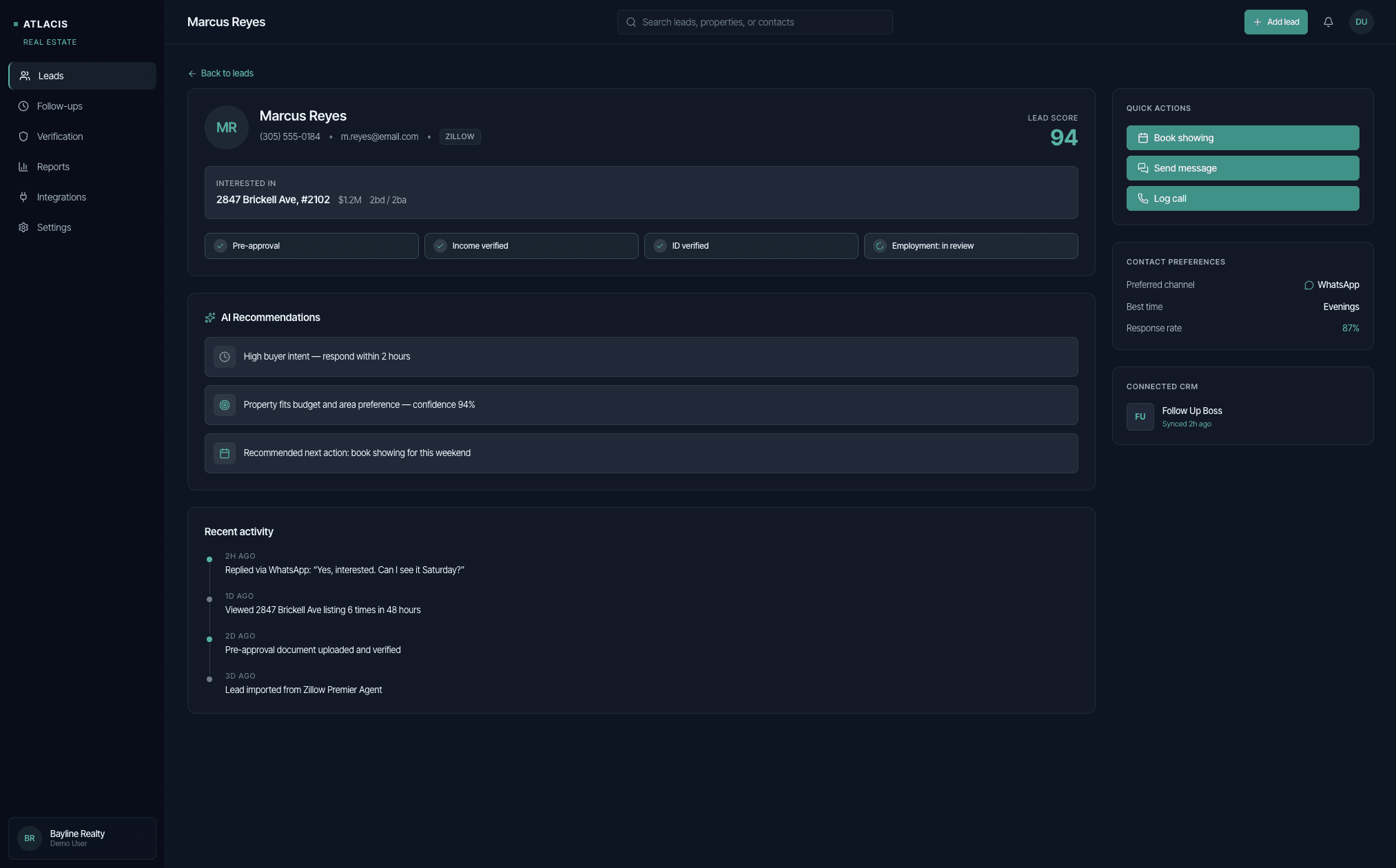Toggle the Pre-approval verification chip

point(311,245)
